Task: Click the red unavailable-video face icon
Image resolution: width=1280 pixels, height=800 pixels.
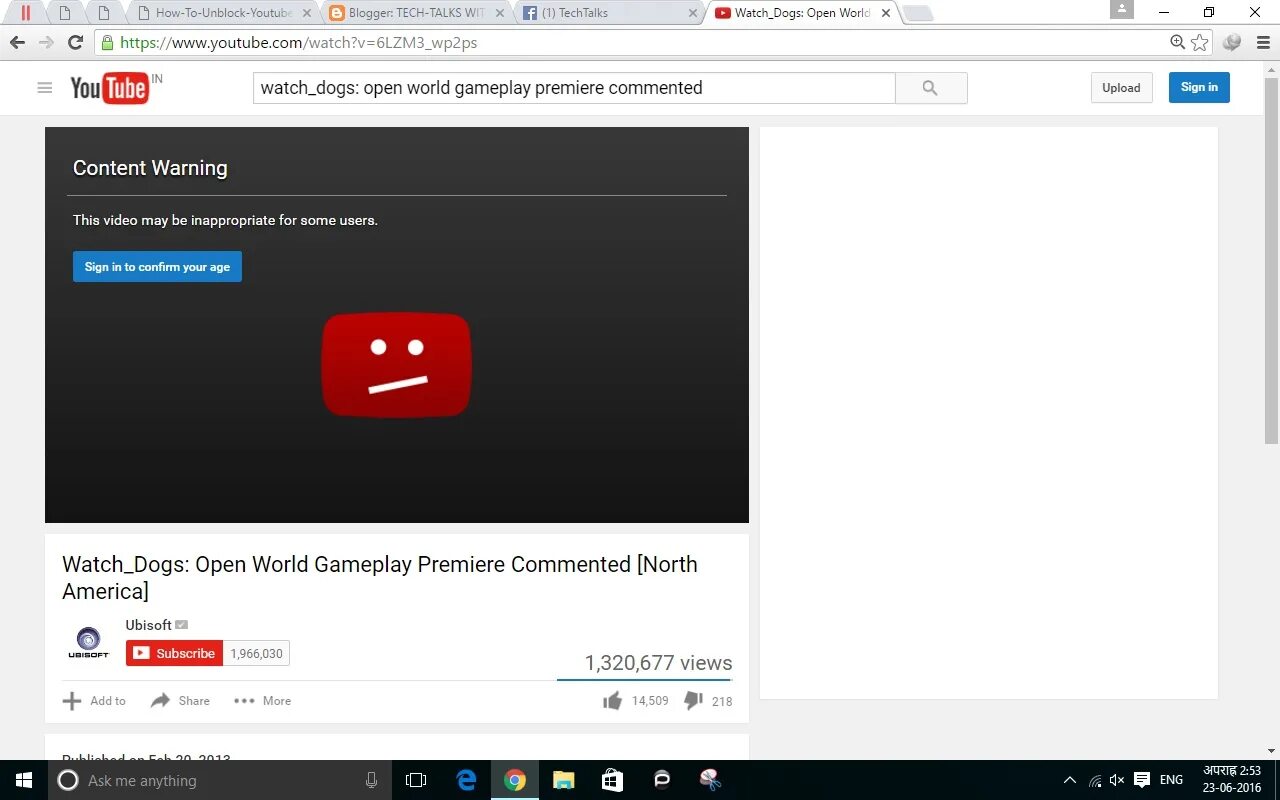Action: coord(396,365)
